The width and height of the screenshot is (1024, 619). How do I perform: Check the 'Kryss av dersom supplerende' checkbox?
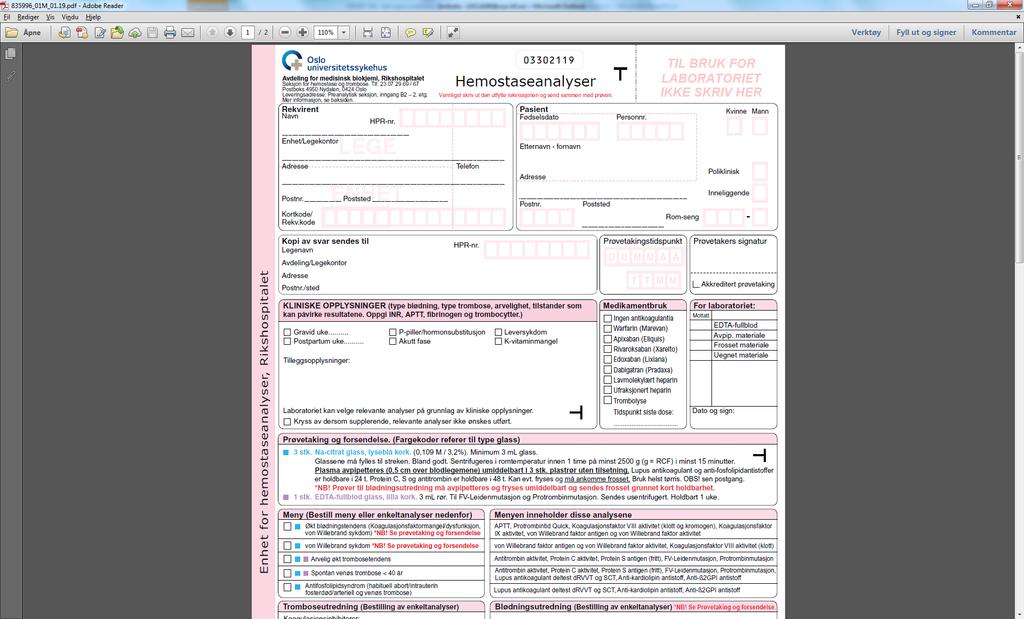287,422
